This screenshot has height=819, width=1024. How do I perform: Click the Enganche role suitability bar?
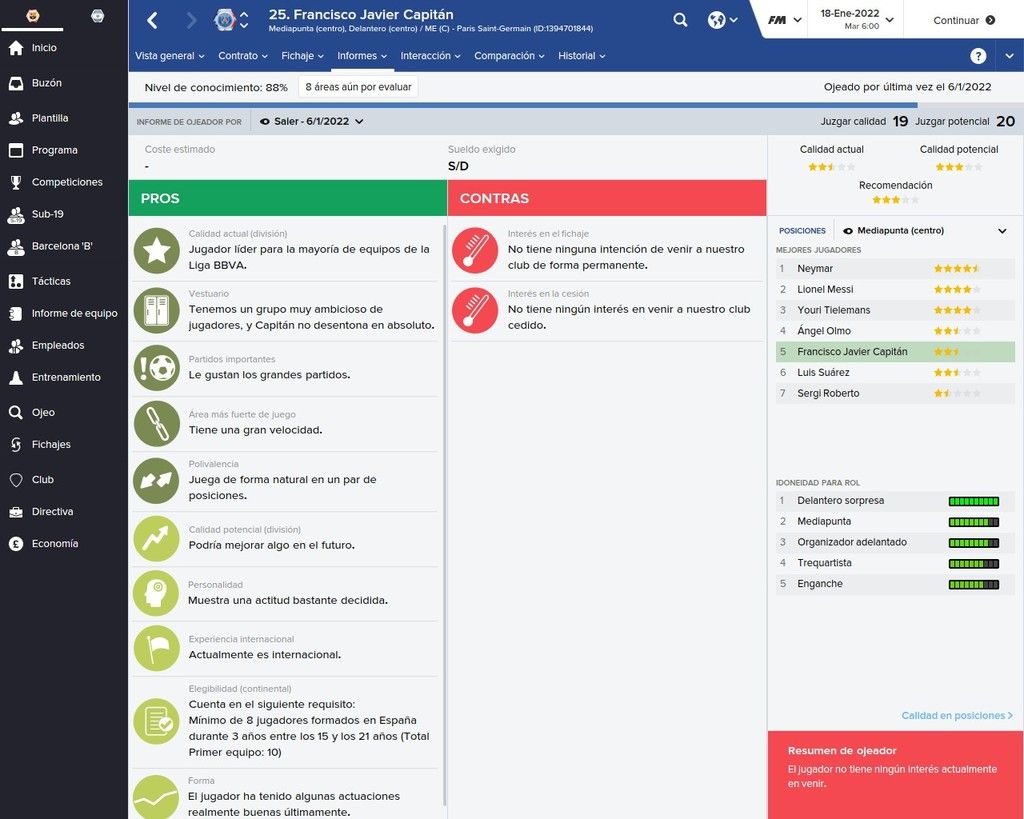973,585
